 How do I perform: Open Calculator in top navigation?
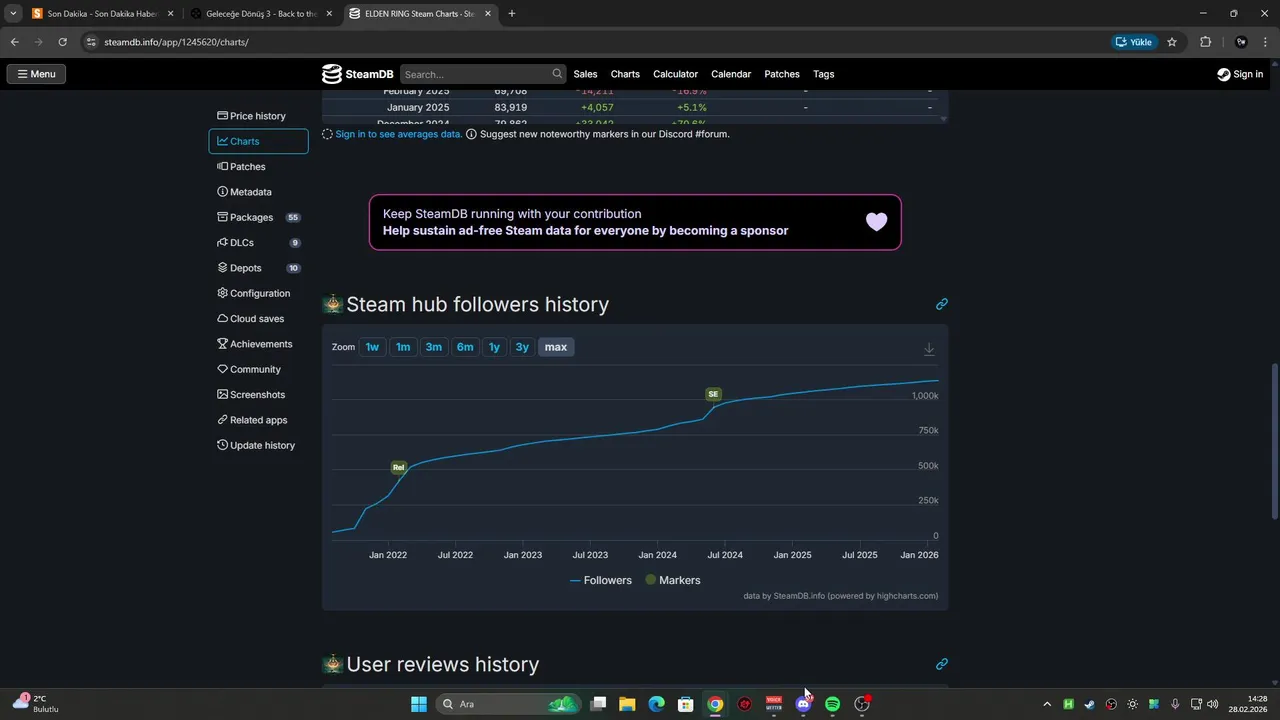(675, 74)
